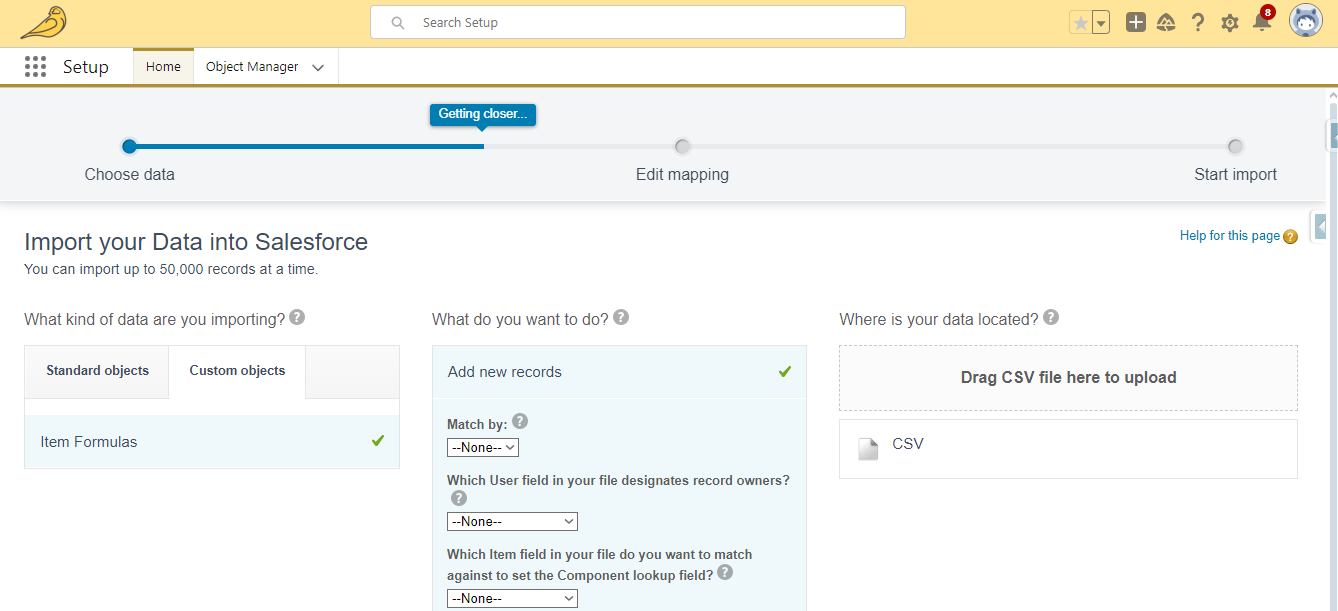Switch to the Custom objects tab
This screenshot has width=1338, height=611.
237,371
